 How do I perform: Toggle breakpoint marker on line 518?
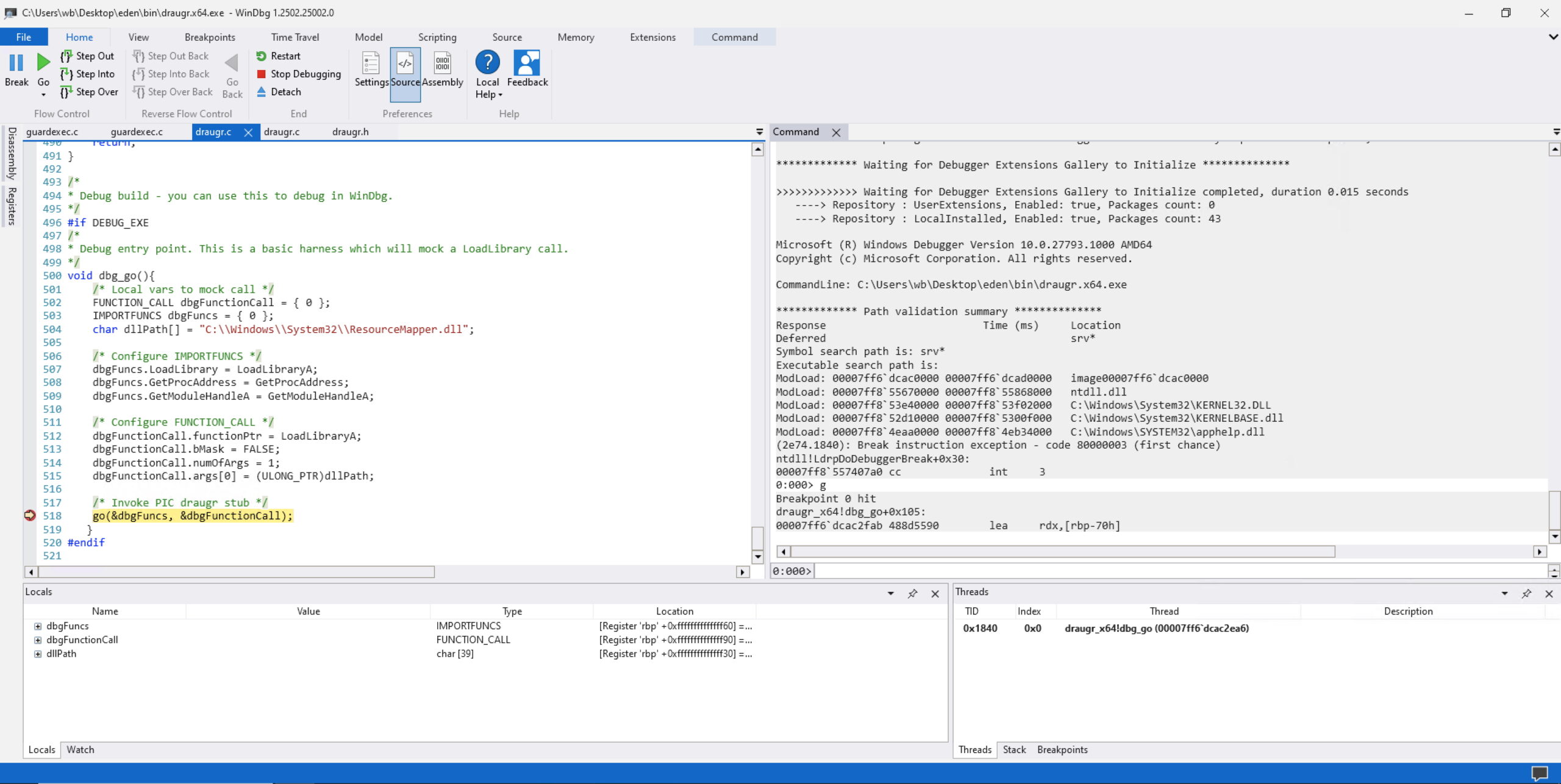30,516
